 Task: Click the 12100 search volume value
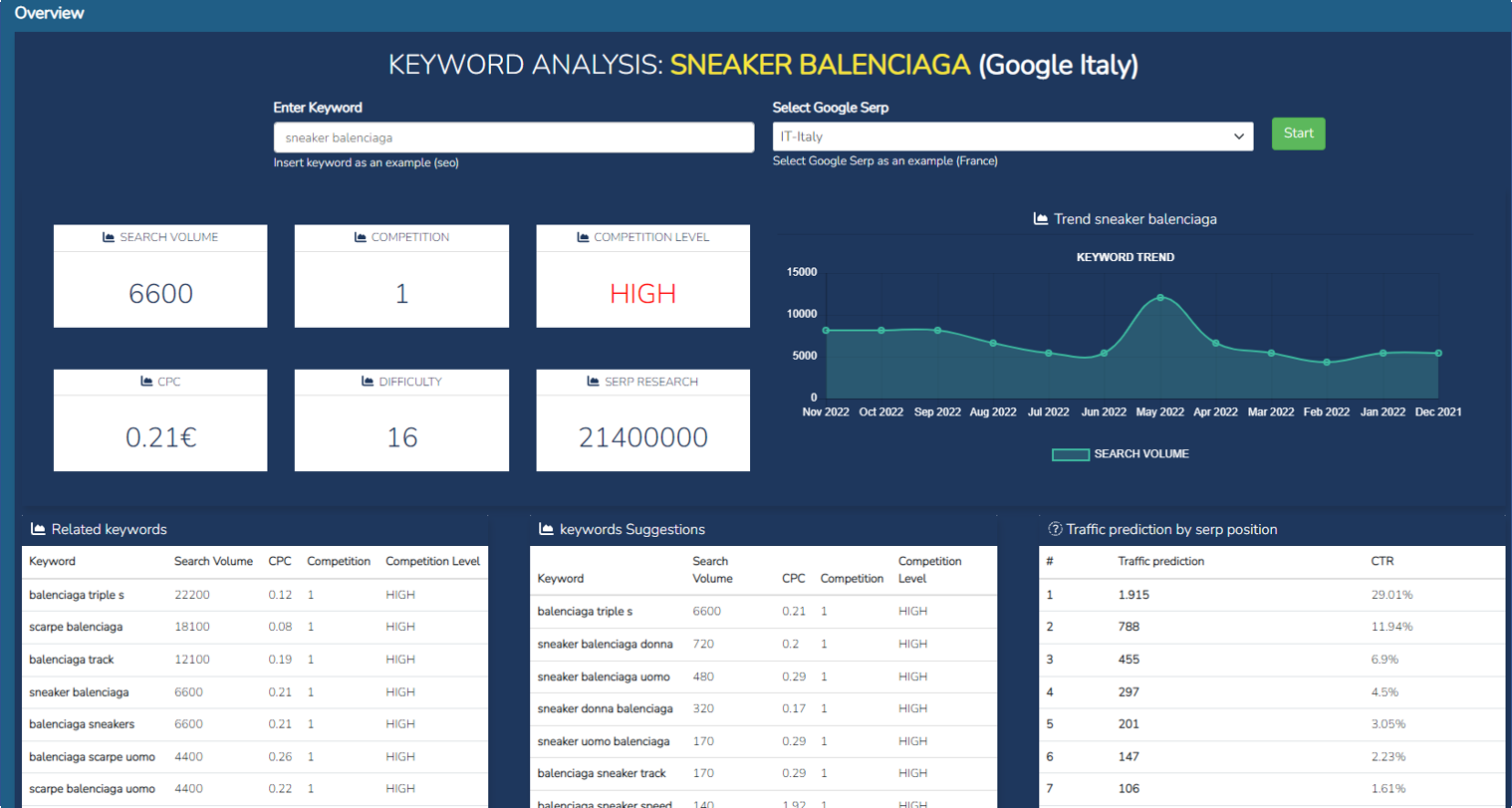(192, 660)
